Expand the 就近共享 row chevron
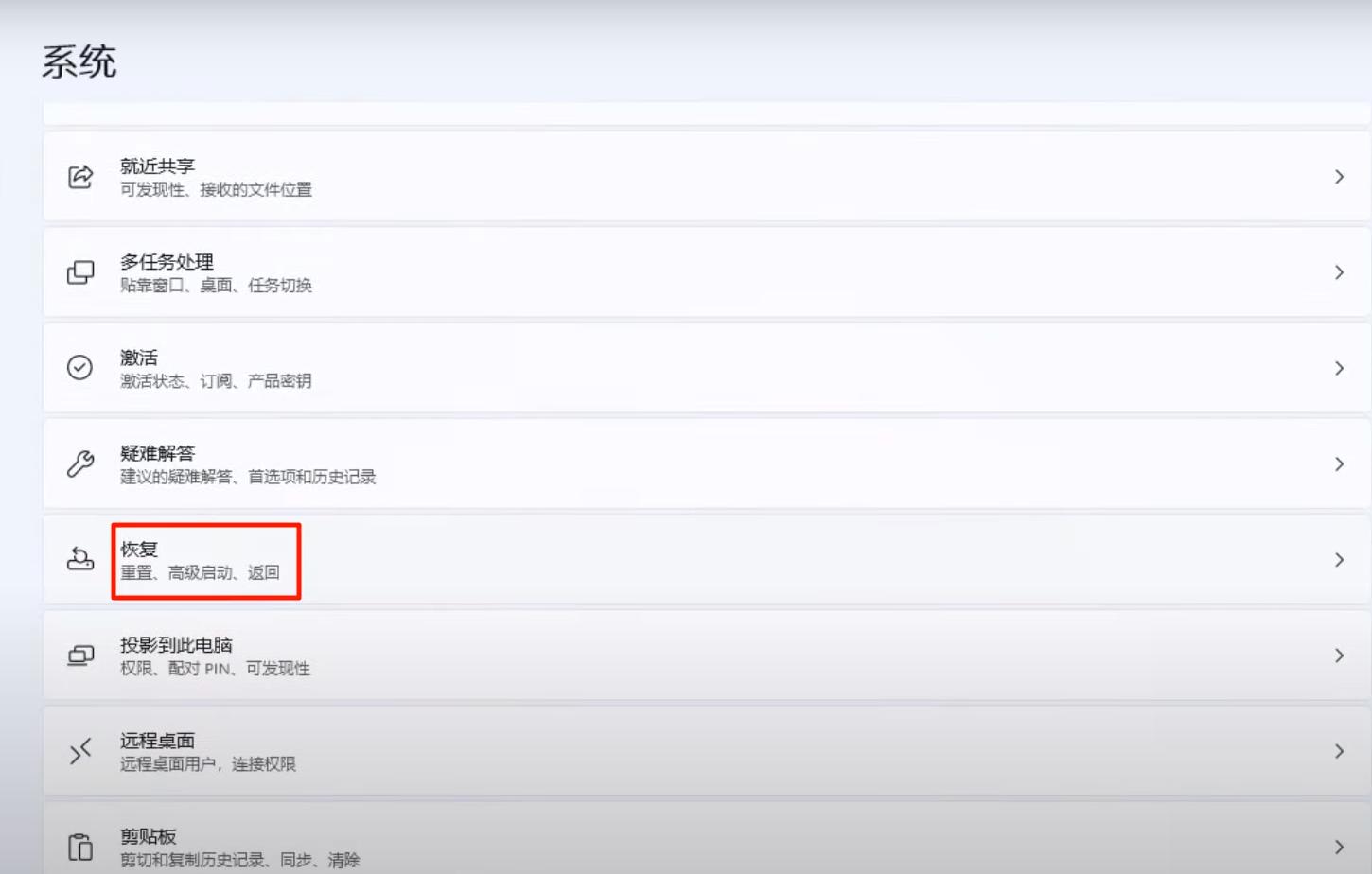 click(1339, 177)
